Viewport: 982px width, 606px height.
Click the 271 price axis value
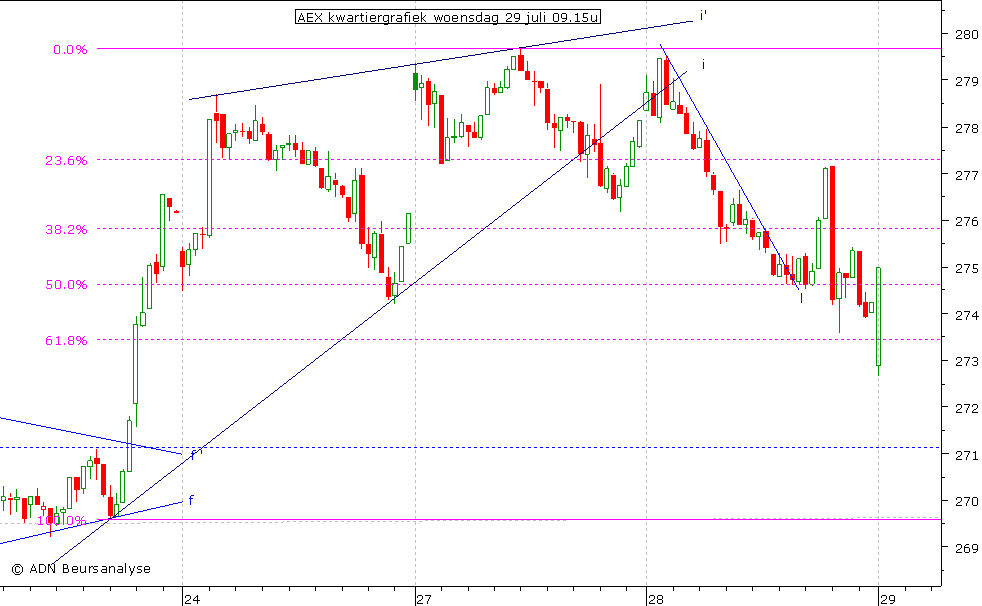click(x=966, y=454)
